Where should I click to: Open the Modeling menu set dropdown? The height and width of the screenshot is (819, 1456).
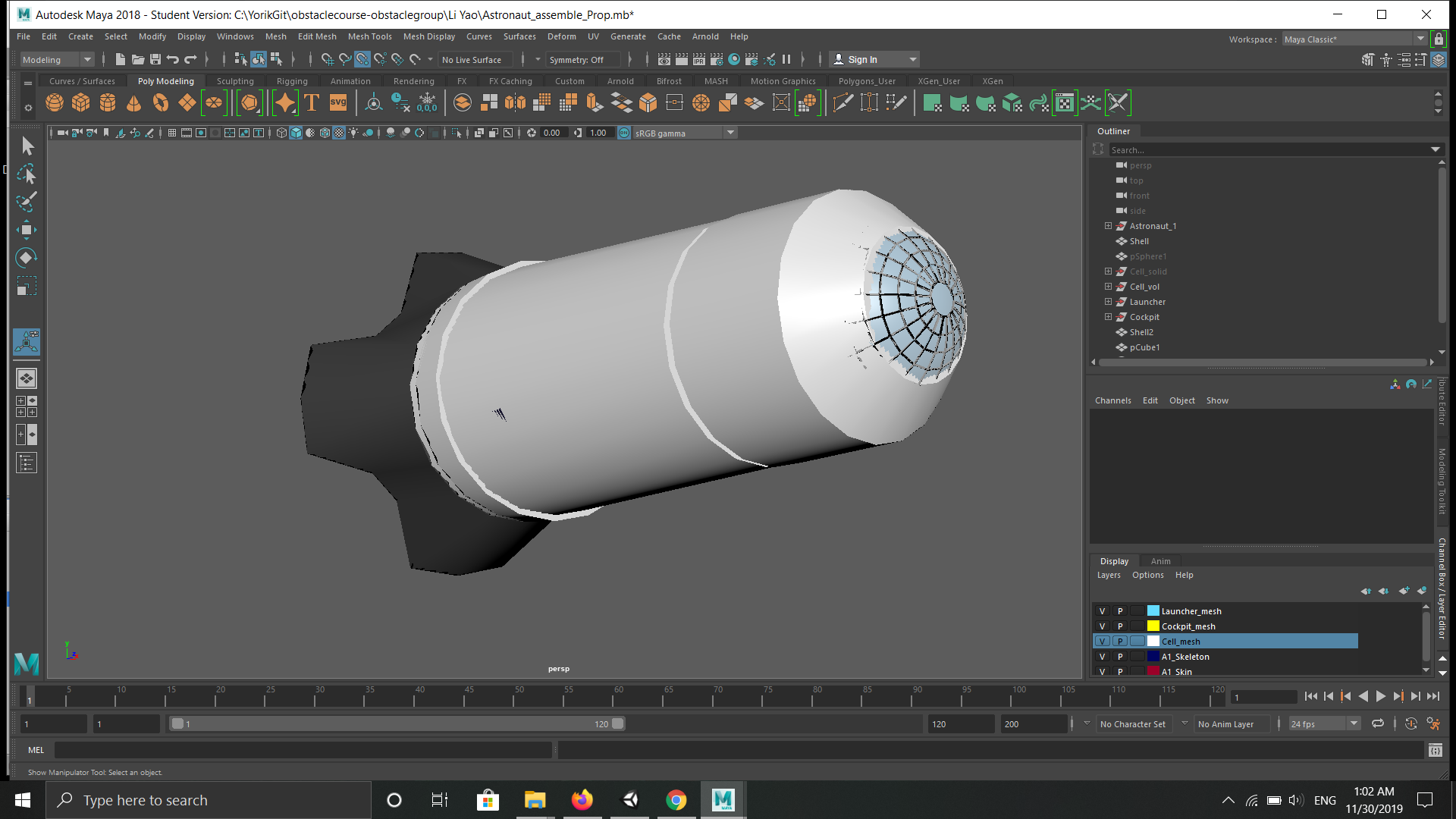86,60
